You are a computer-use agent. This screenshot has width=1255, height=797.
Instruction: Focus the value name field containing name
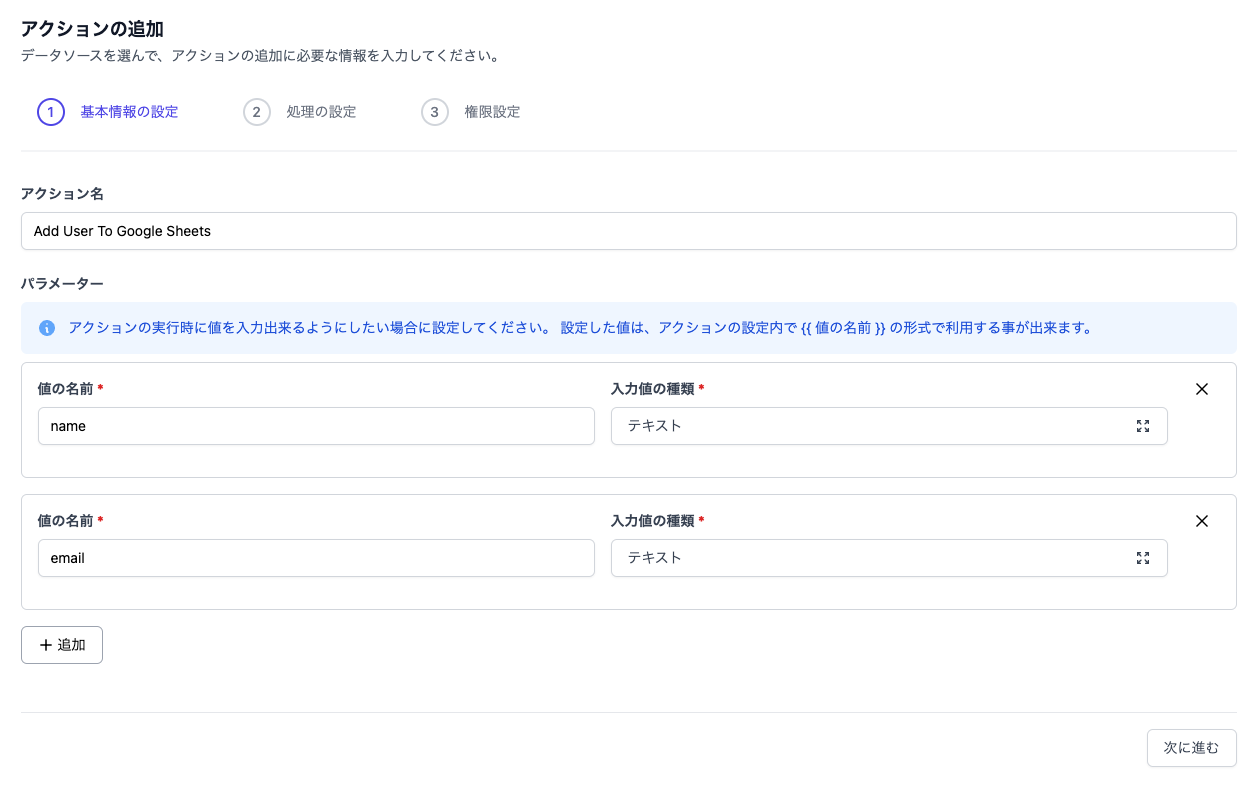pyautogui.click(x=316, y=426)
